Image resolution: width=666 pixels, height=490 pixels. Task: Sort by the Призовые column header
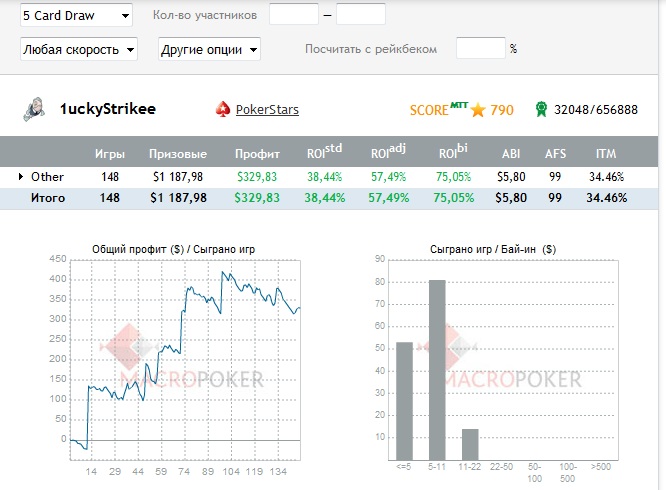(x=178, y=154)
